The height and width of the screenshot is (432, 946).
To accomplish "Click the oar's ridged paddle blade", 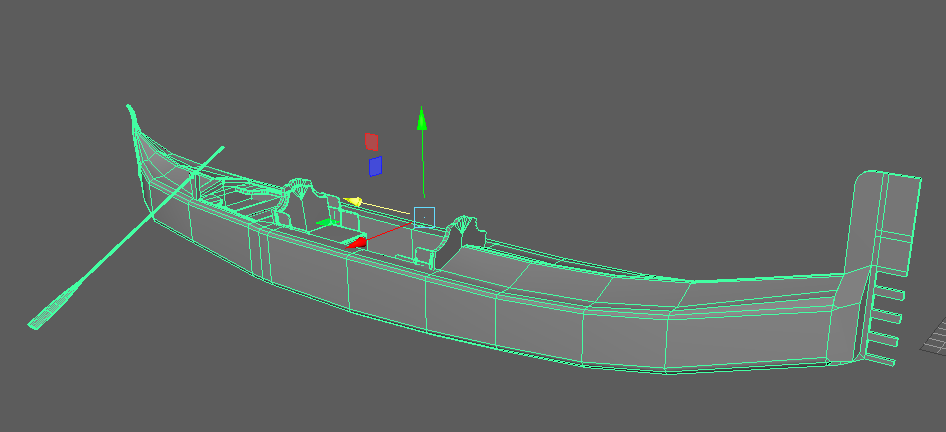I will tap(53, 307).
